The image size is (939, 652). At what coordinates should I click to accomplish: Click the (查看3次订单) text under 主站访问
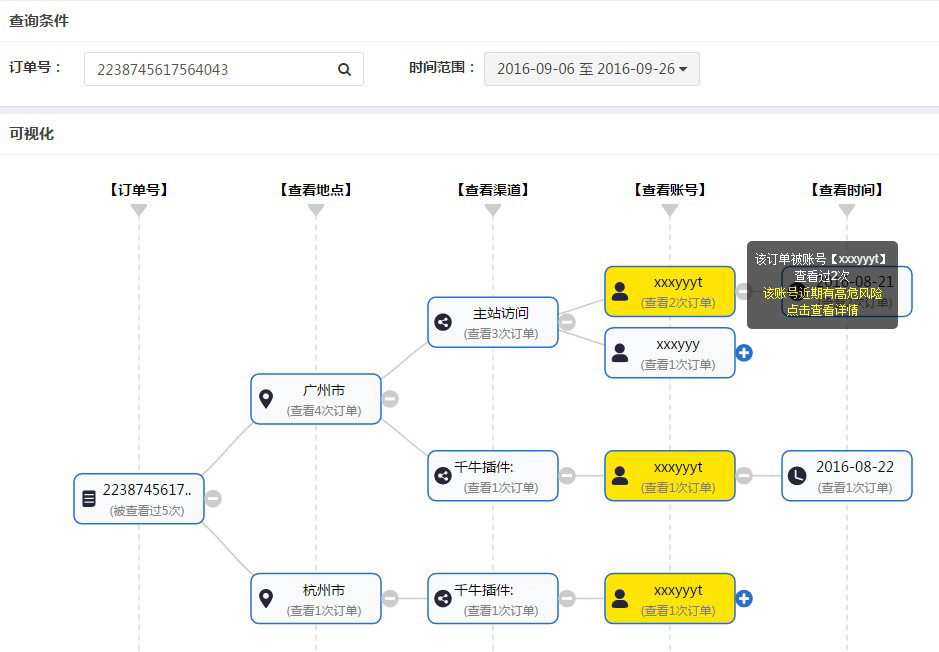(501, 334)
